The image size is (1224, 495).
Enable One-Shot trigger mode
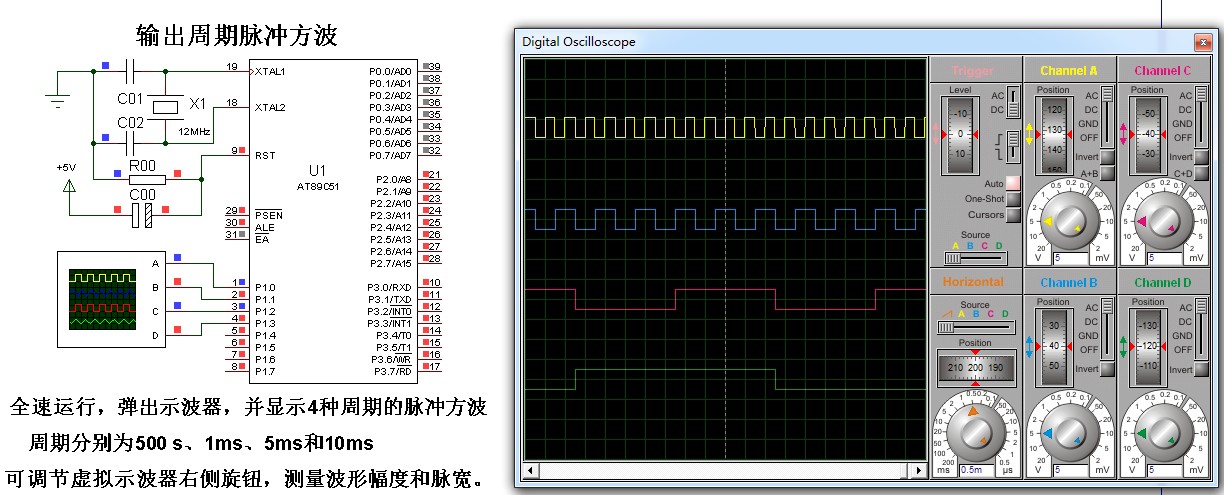pyautogui.click(x=1013, y=199)
